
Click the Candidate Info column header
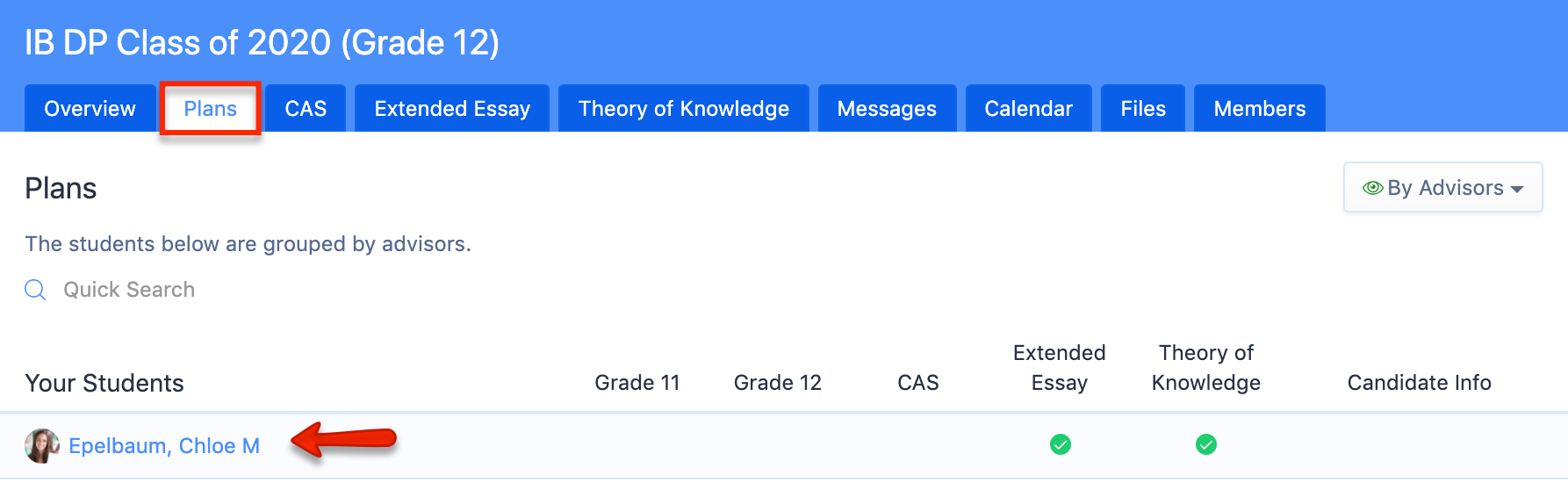click(1419, 383)
